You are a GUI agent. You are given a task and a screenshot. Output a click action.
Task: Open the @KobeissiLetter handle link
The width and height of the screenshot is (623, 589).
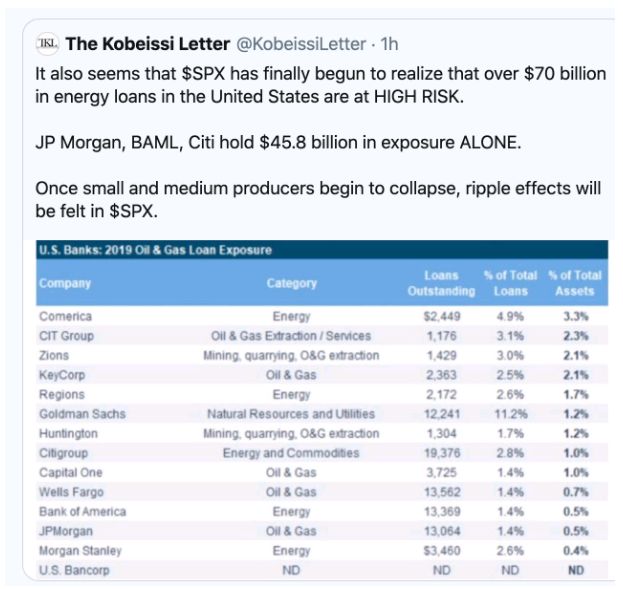(x=301, y=44)
